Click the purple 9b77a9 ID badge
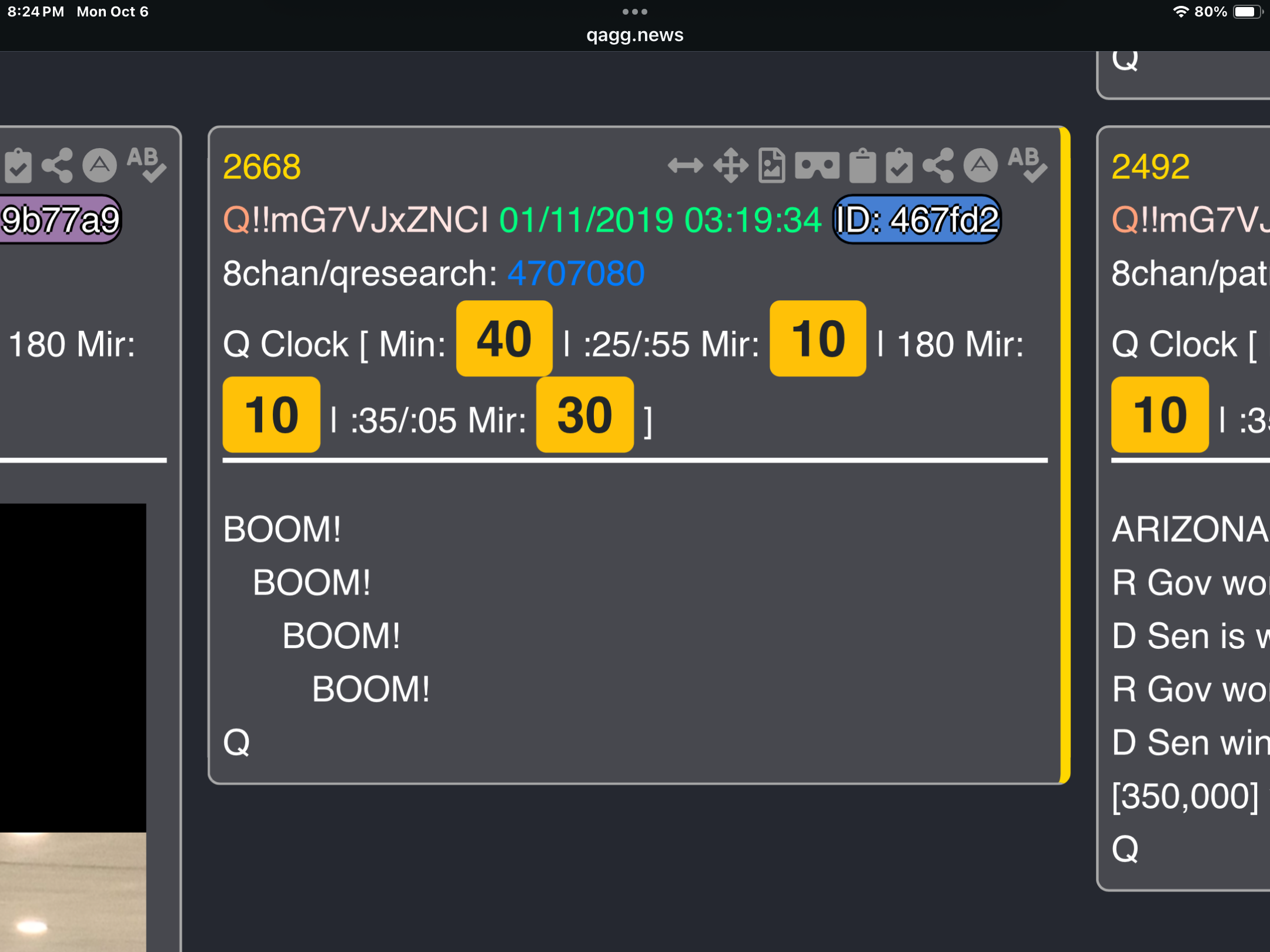 click(x=60, y=220)
